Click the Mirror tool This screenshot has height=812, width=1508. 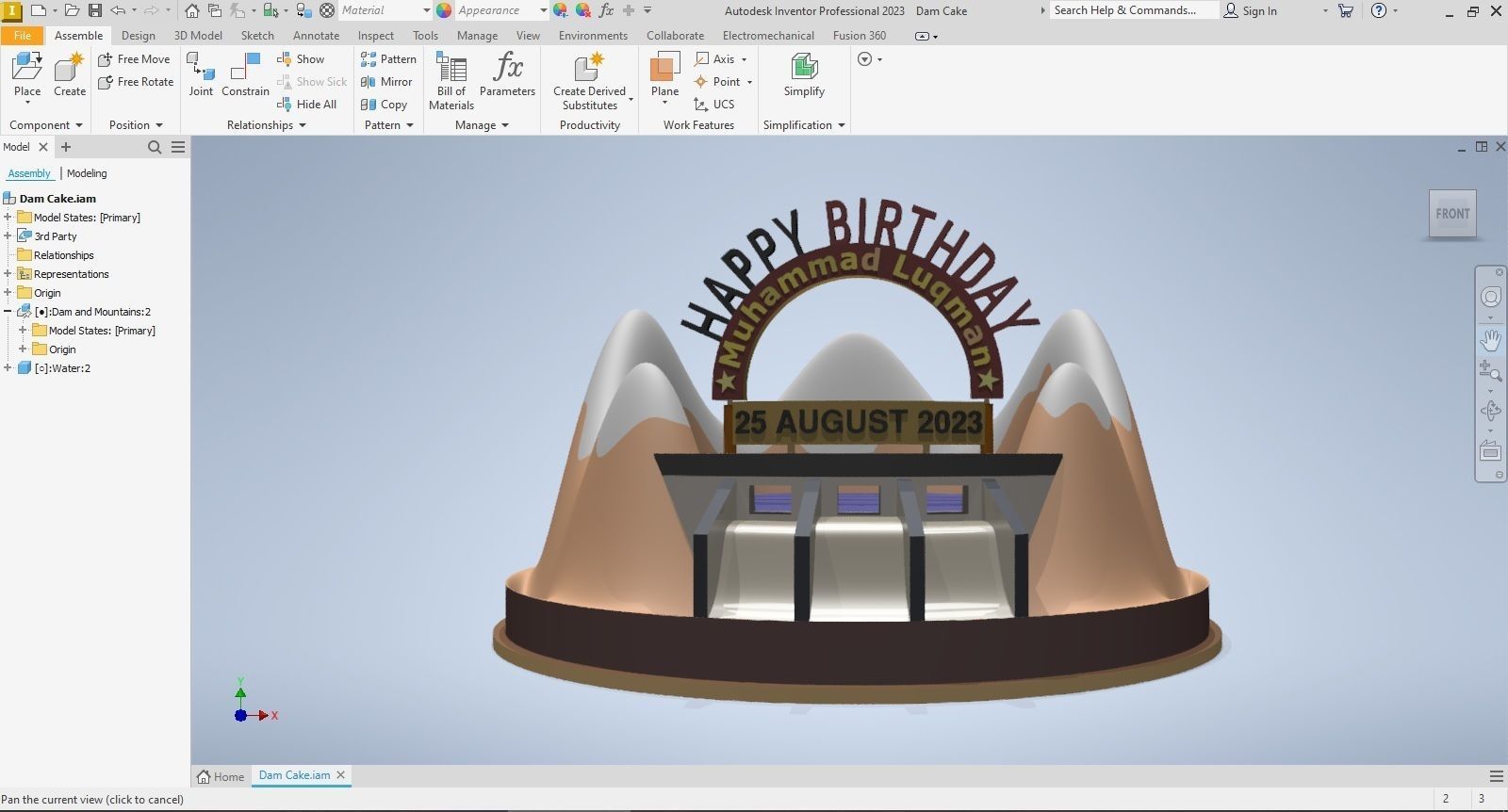point(386,82)
